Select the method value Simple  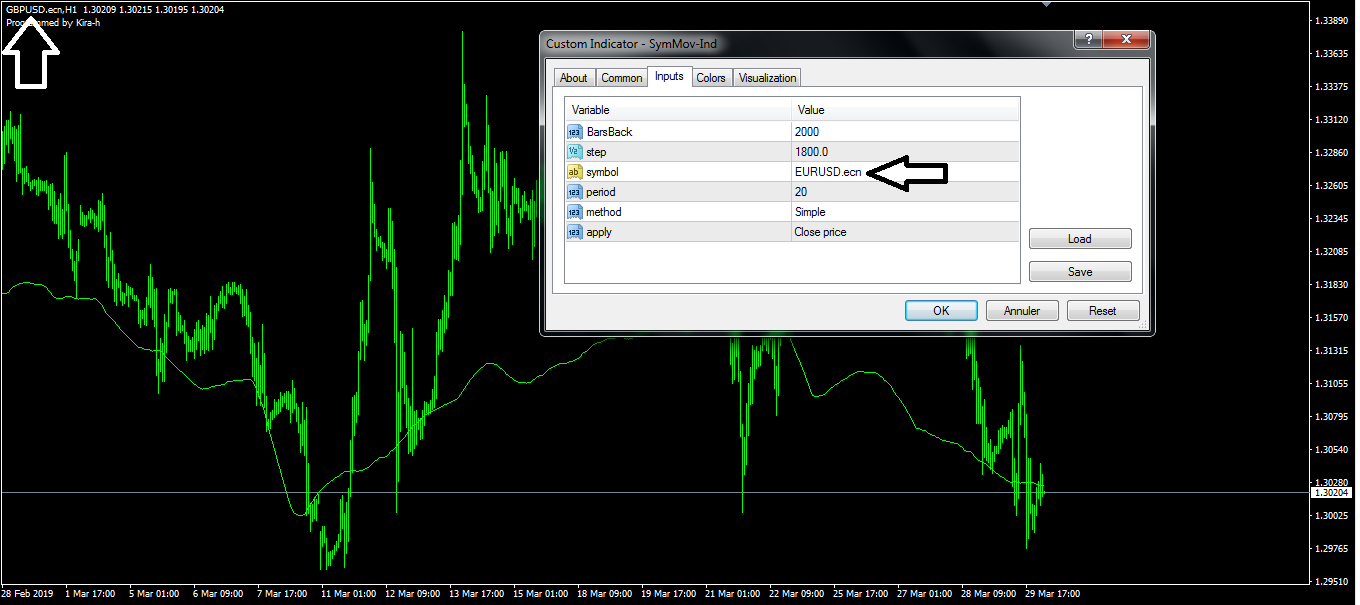click(810, 212)
